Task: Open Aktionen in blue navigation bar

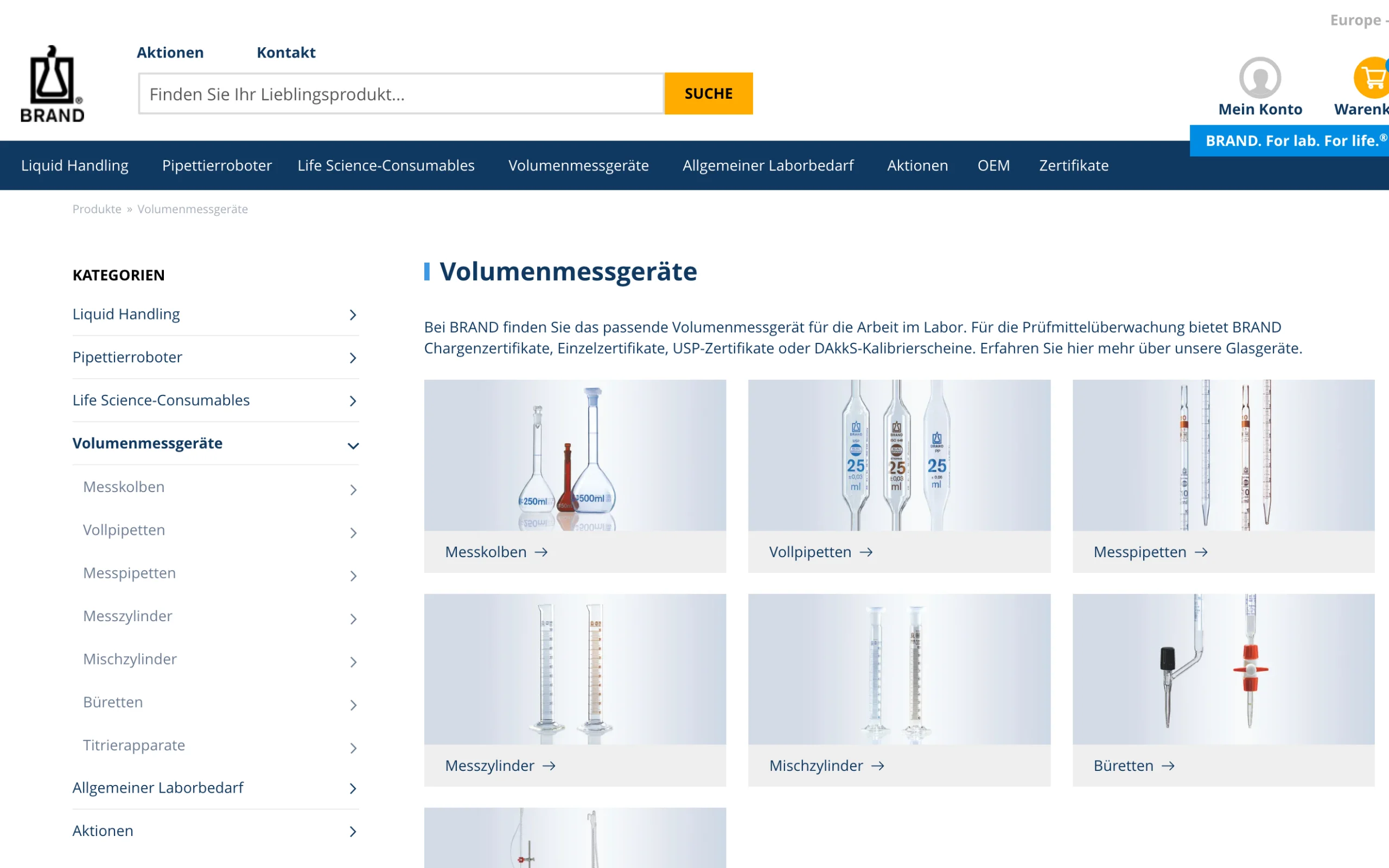Action: coord(917,165)
